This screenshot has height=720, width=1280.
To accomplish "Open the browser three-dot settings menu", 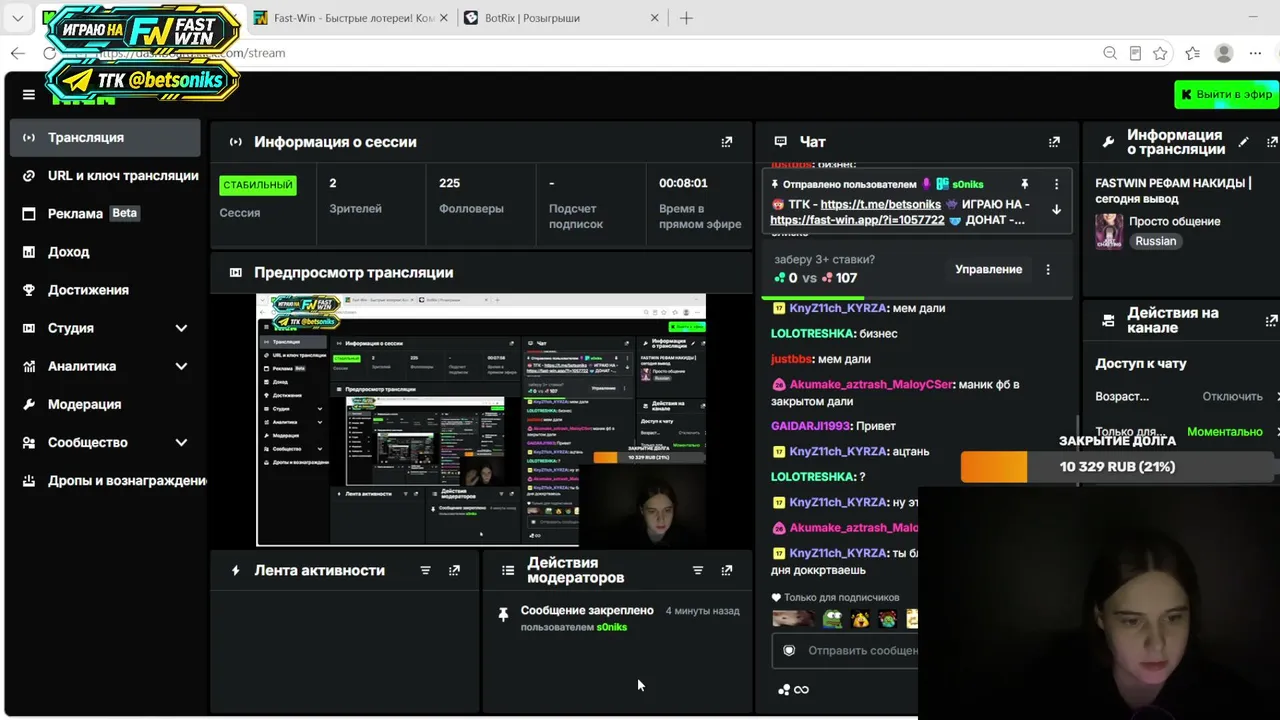I will pos(1255,53).
